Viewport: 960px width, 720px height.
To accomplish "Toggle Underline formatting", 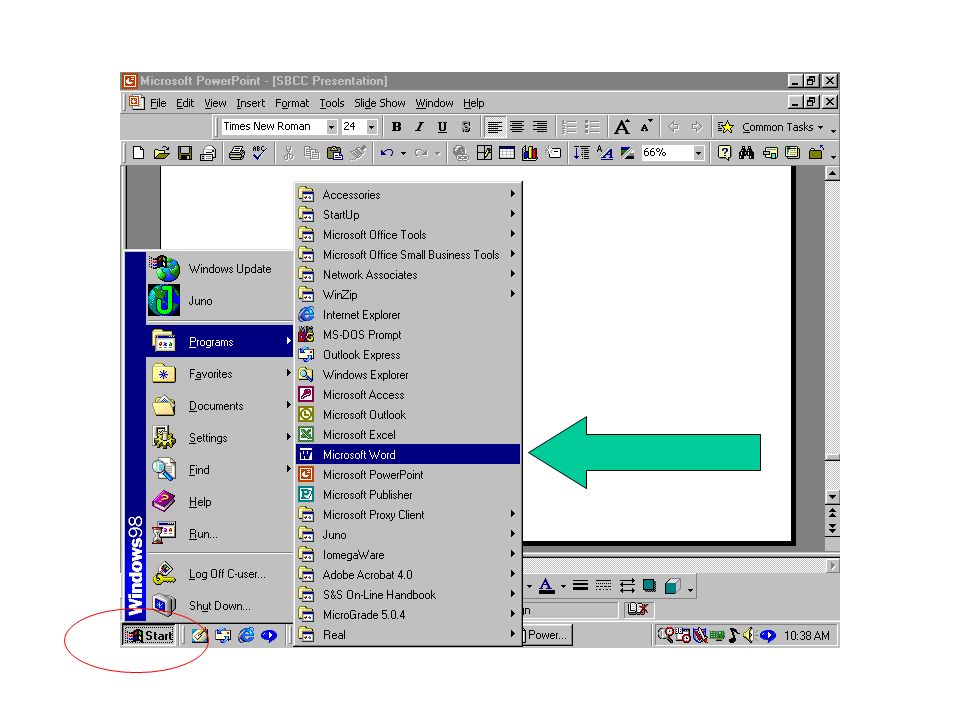I will point(442,127).
